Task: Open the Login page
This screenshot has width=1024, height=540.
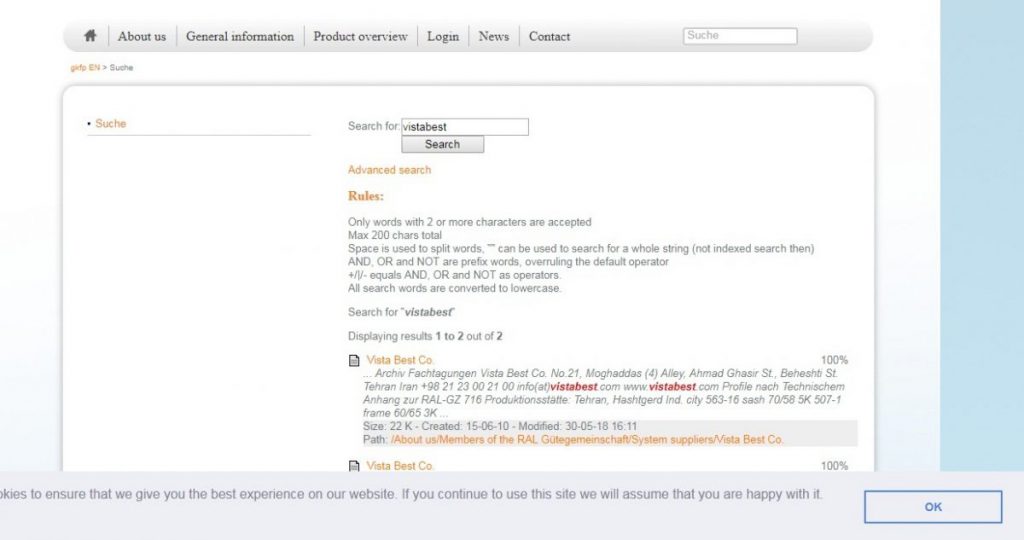Action: point(443,36)
